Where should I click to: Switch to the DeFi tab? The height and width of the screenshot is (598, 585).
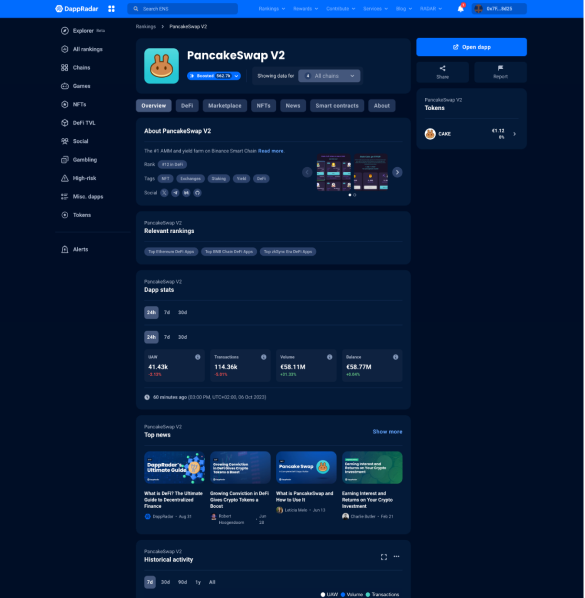(x=187, y=106)
